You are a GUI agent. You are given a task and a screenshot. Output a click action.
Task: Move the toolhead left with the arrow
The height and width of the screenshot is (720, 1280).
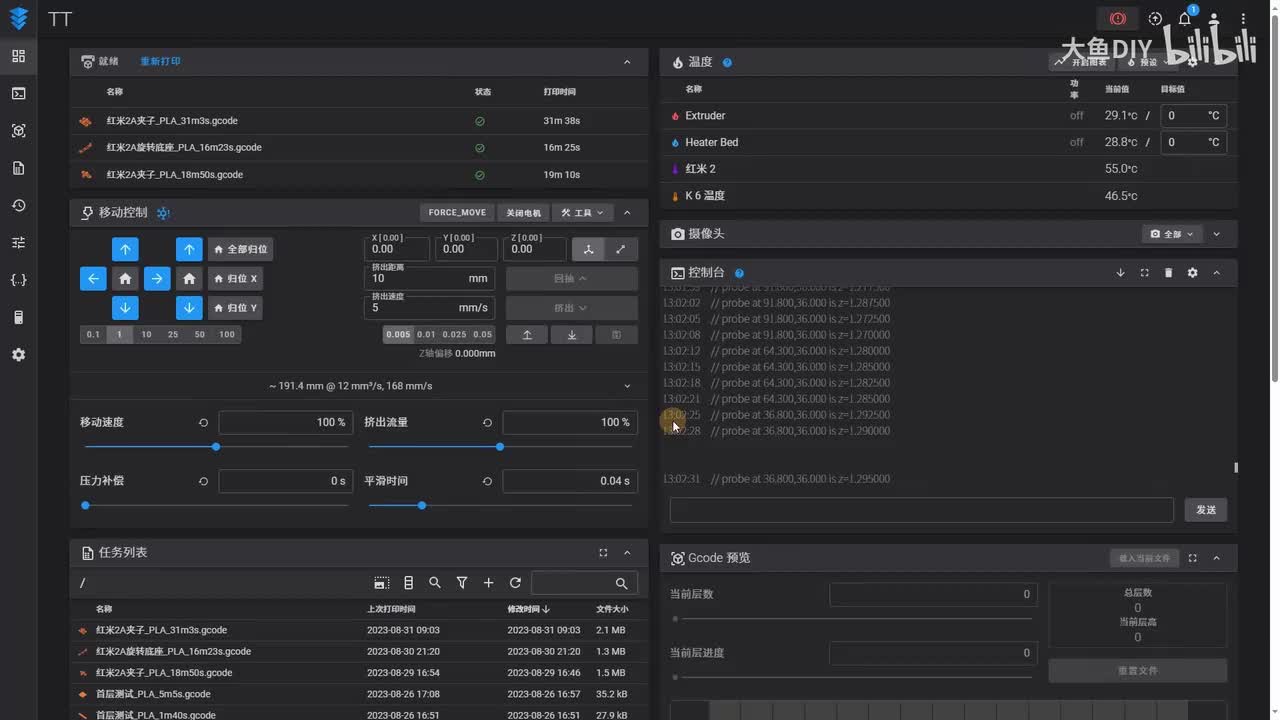coord(93,279)
